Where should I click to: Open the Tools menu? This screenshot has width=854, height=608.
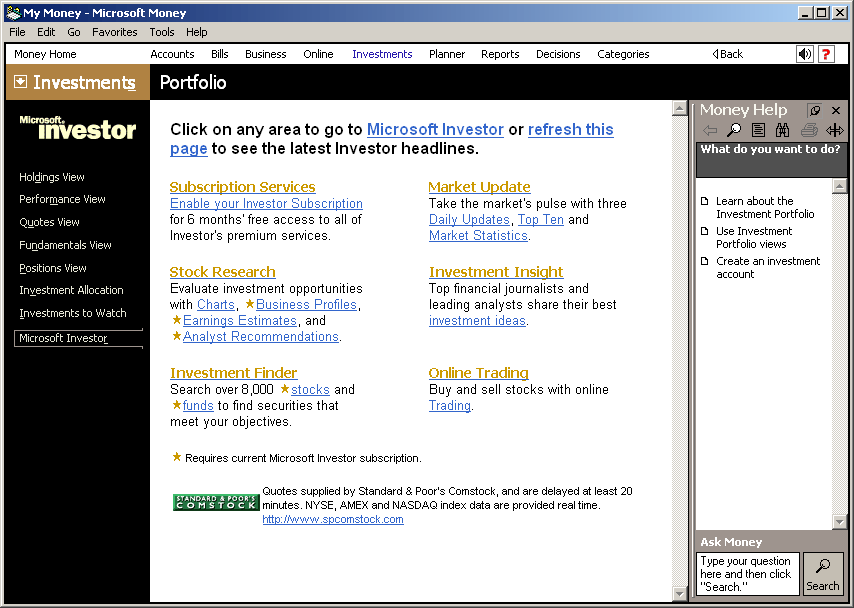(x=162, y=32)
